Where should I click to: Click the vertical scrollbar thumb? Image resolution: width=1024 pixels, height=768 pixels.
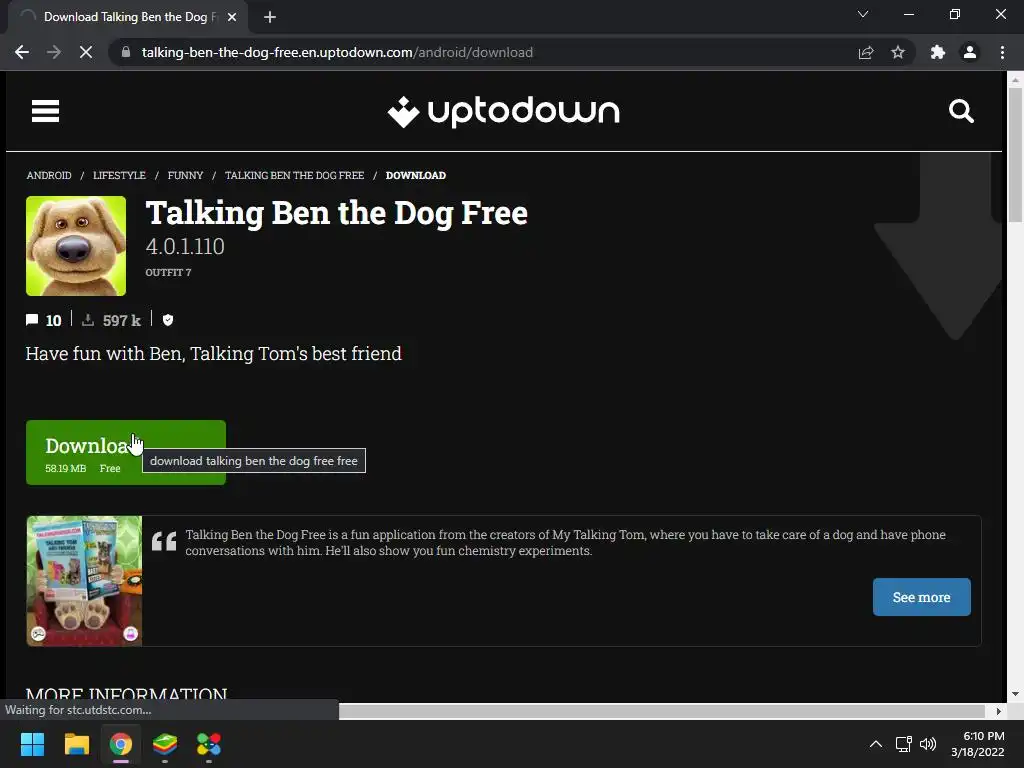coord(1015,154)
